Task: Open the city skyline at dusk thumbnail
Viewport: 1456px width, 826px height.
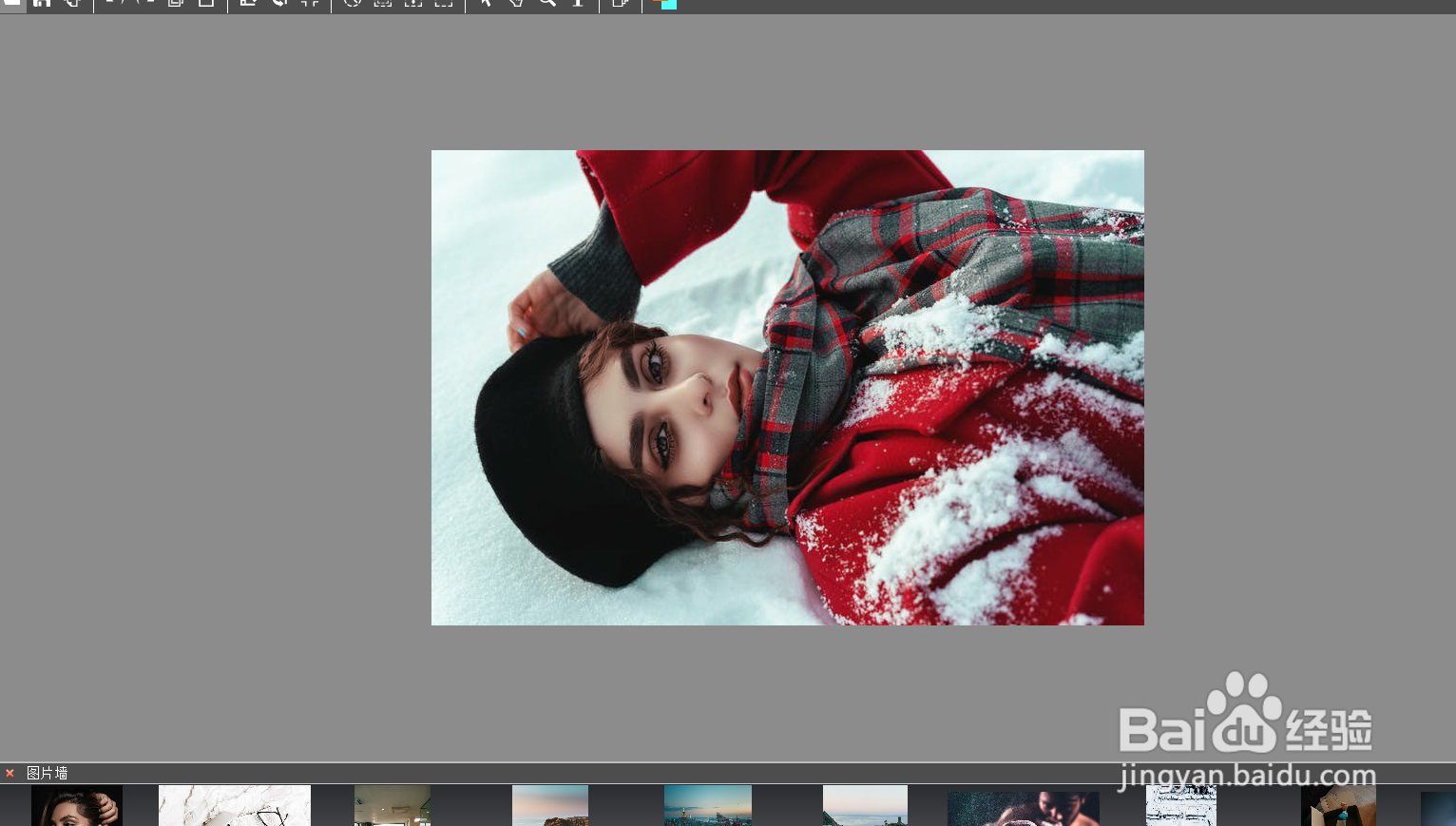Action: [708, 806]
